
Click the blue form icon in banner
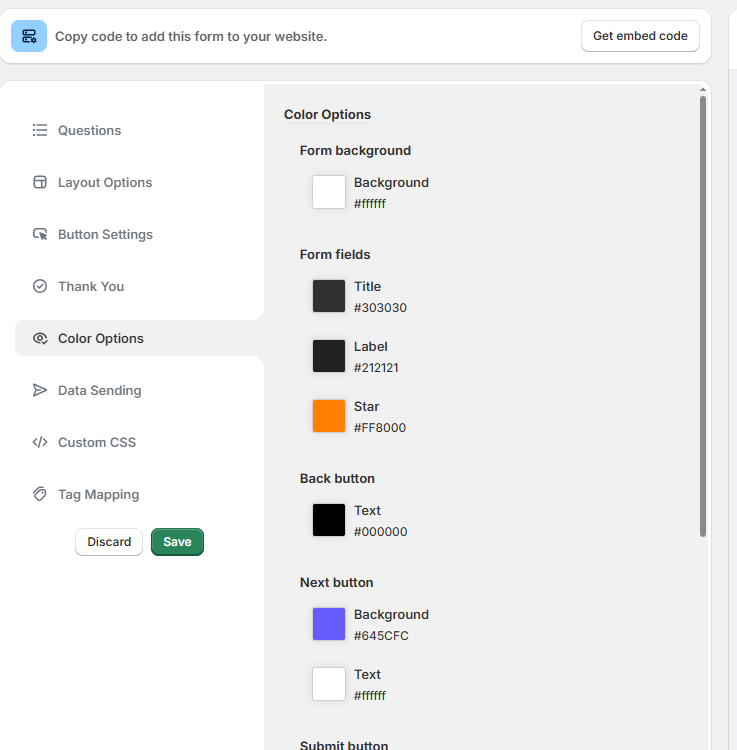click(29, 36)
